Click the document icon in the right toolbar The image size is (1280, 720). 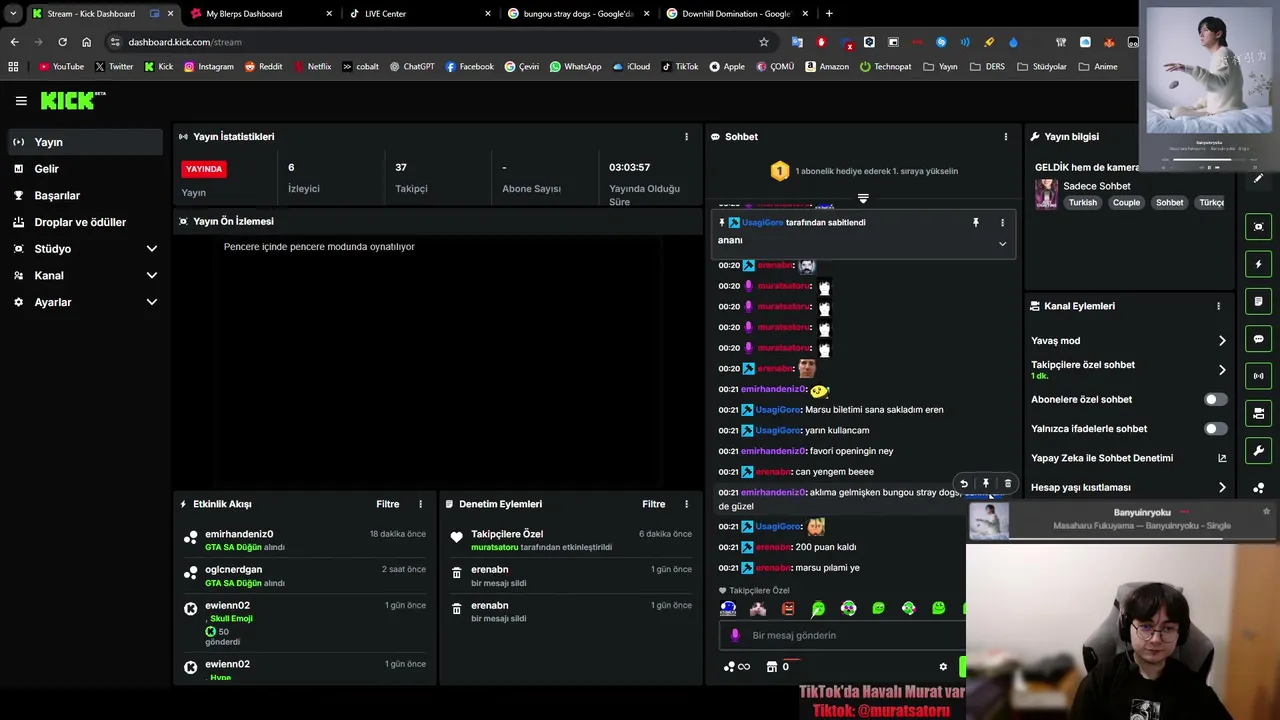(1258, 302)
